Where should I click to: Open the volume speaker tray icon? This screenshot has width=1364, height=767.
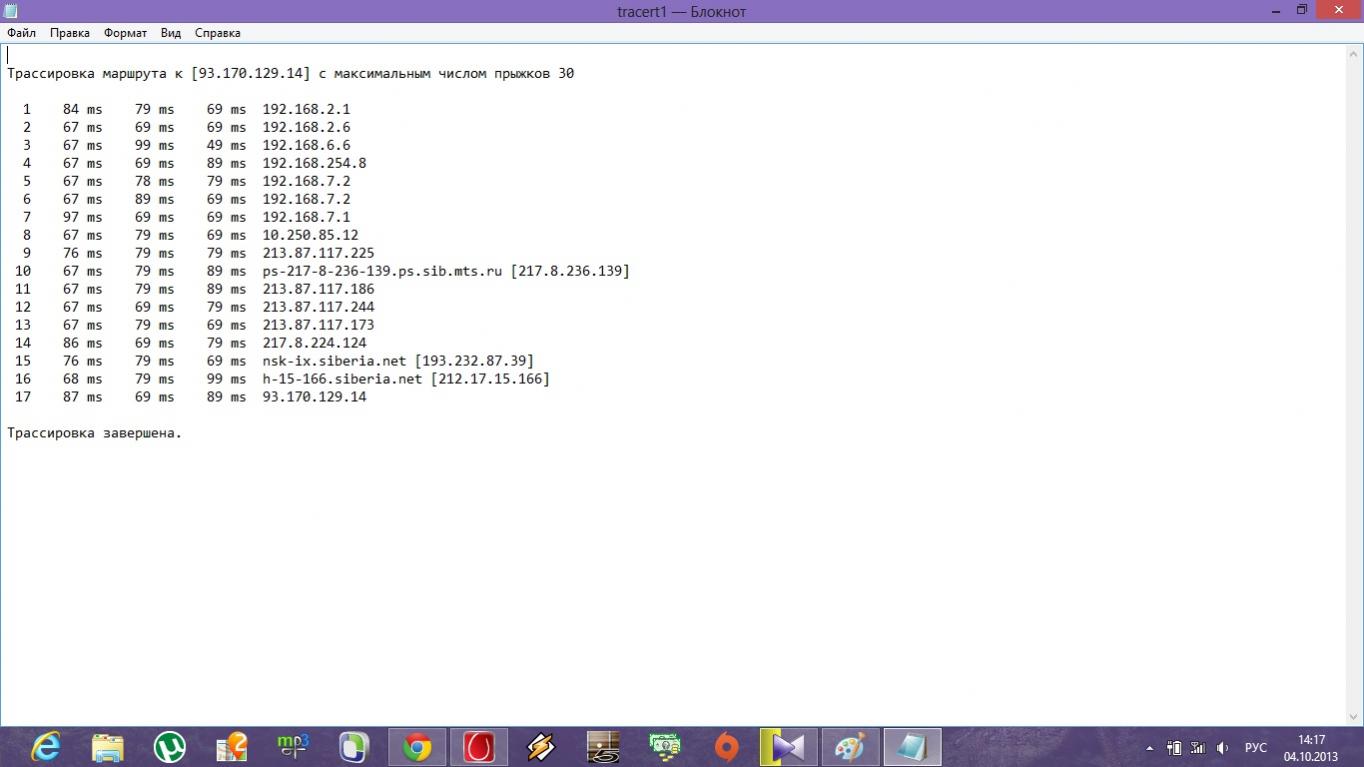1222,748
